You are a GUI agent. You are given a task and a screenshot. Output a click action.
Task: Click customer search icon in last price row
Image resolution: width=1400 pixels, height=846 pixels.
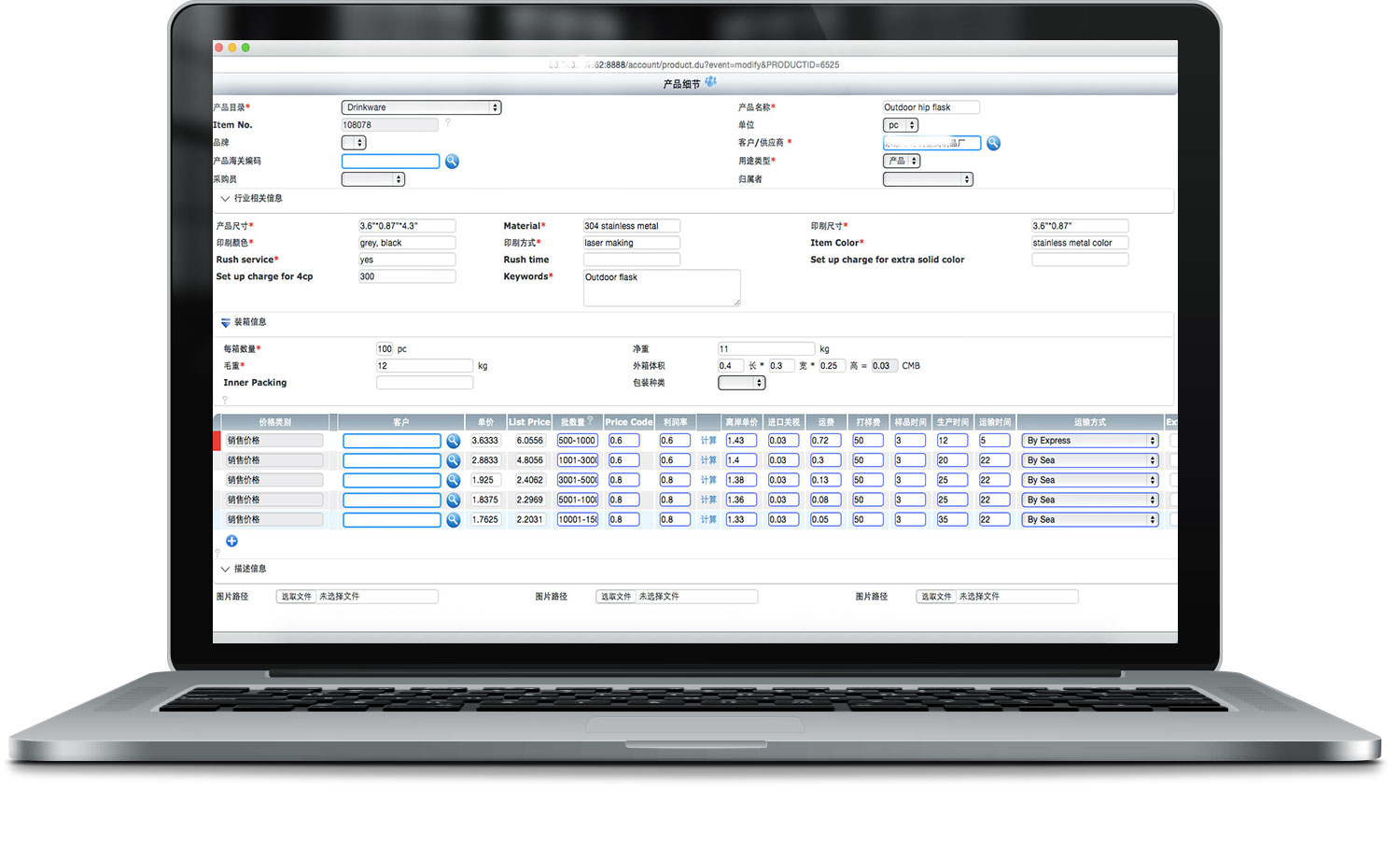[x=453, y=520]
